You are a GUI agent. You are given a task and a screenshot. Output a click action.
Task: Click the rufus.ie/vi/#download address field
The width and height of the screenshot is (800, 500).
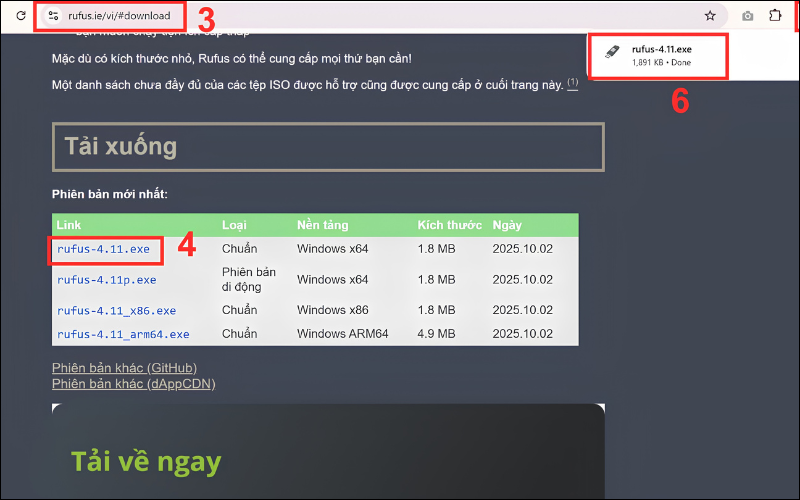(119, 16)
